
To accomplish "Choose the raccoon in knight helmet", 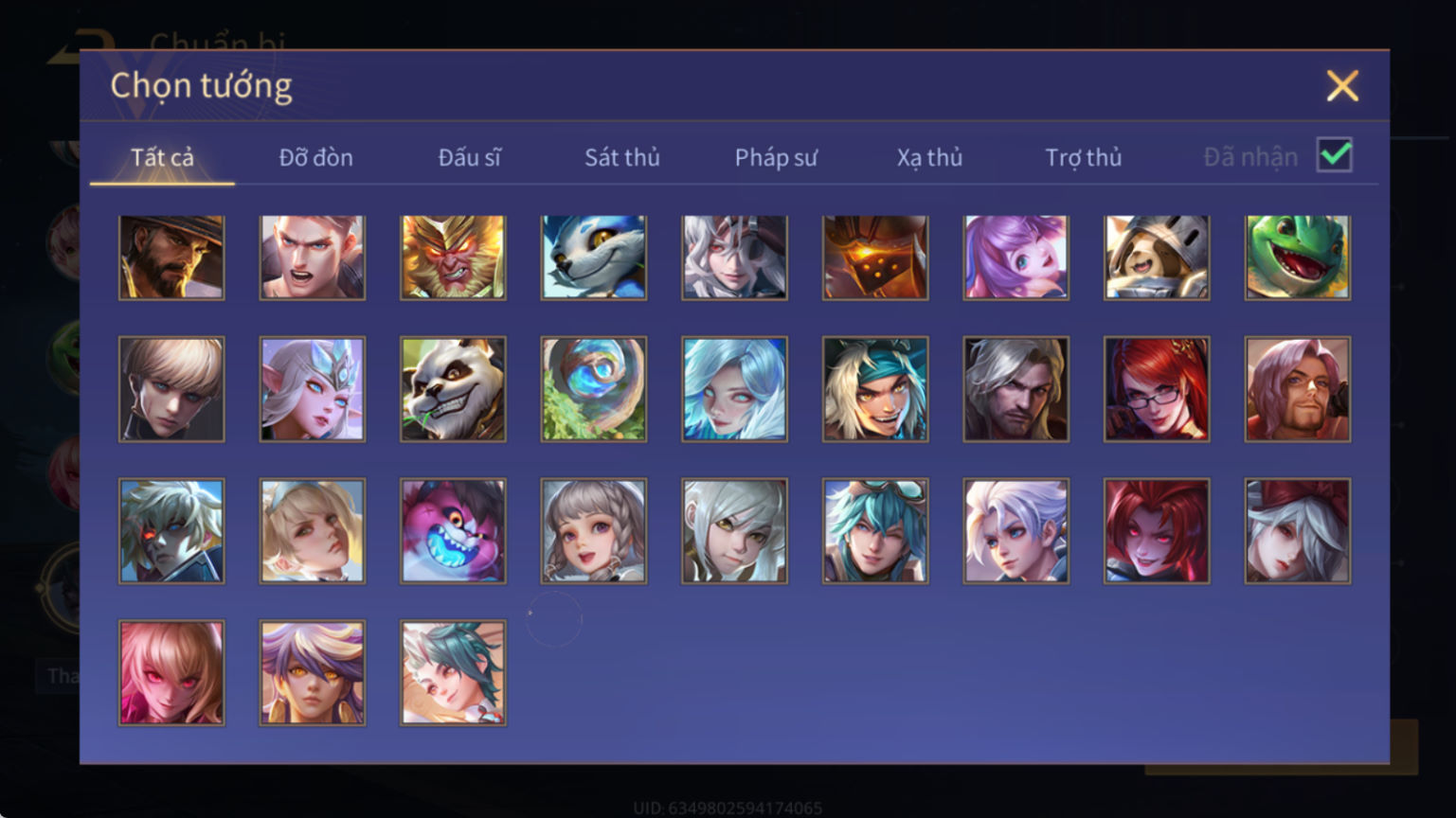I will (1157, 258).
